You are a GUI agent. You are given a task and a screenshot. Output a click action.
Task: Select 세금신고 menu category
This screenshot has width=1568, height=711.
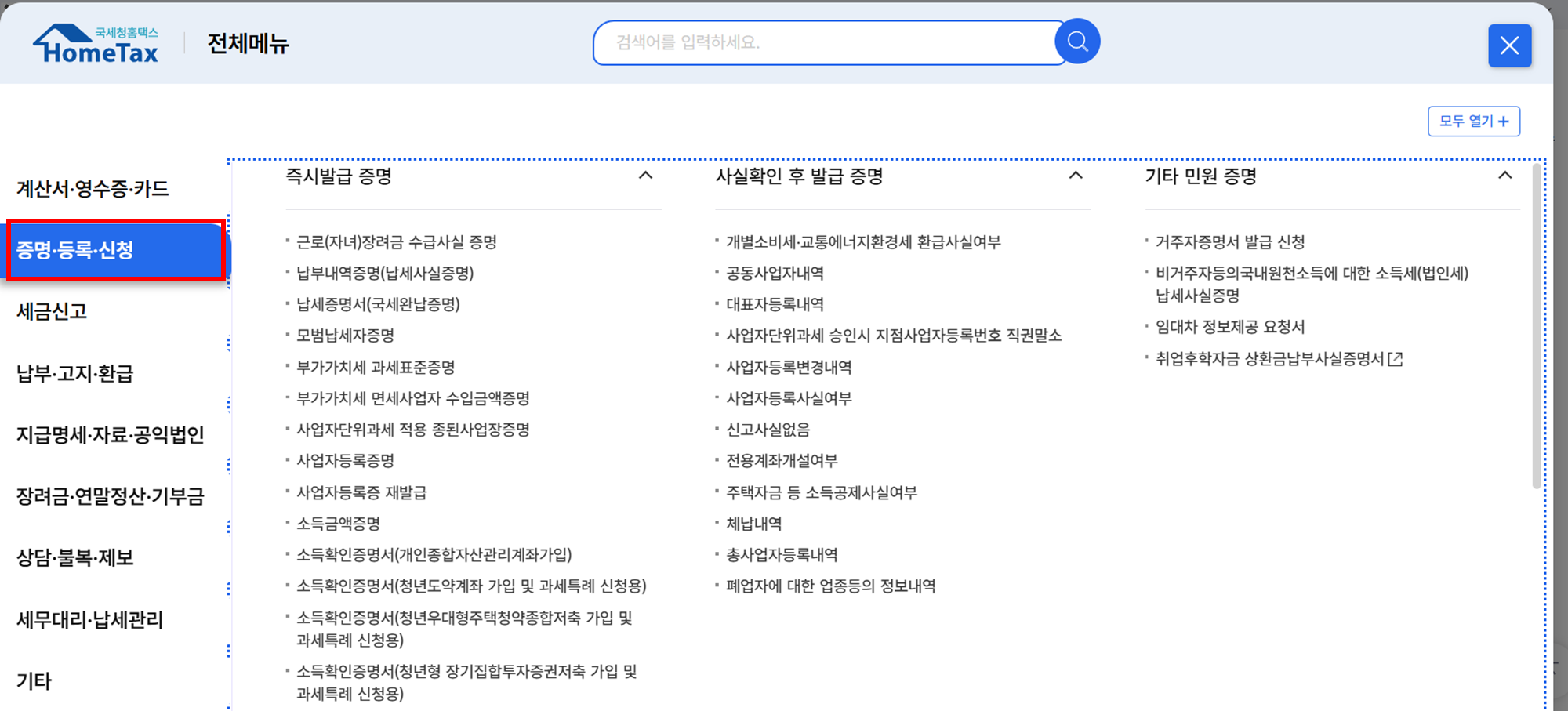(52, 312)
